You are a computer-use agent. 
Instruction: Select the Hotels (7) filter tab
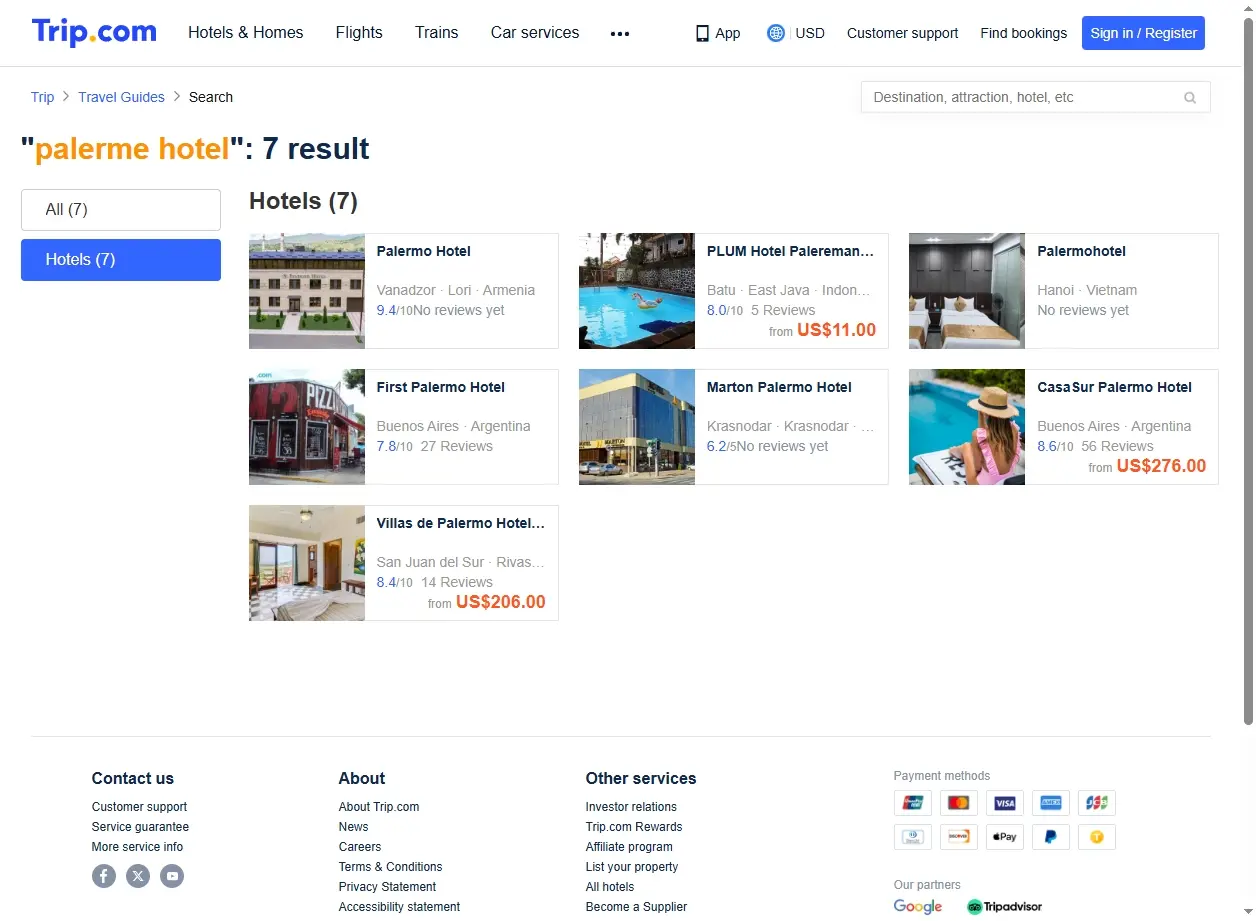point(121,260)
